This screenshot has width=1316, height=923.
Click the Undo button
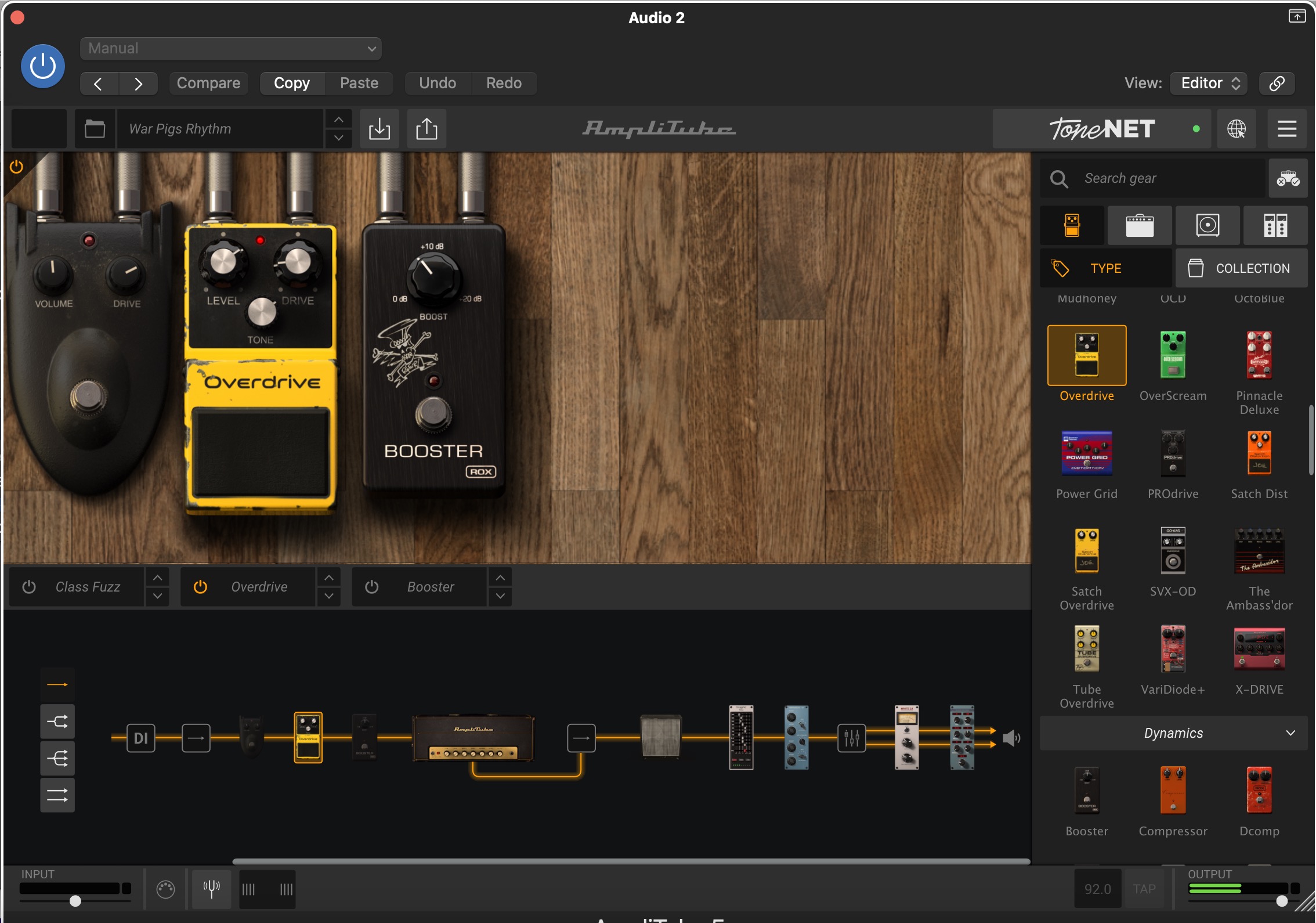click(x=438, y=83)
